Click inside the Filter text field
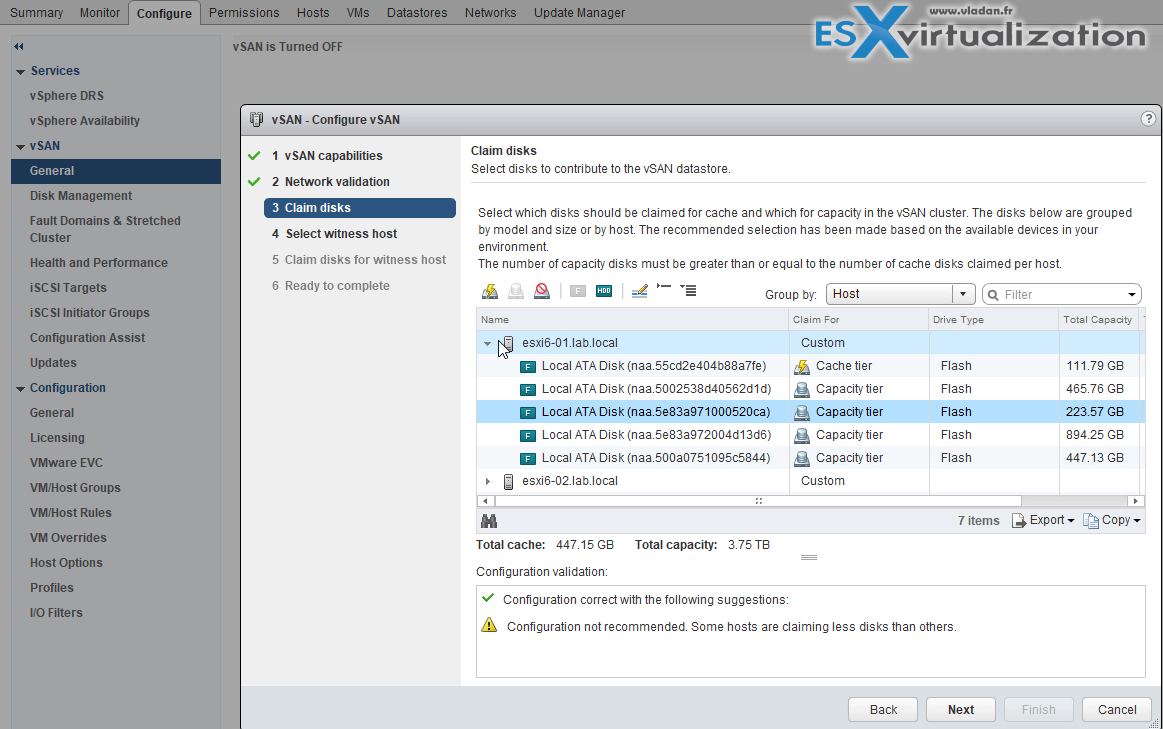This screenshot has height=729, width=1163. 1062,294
